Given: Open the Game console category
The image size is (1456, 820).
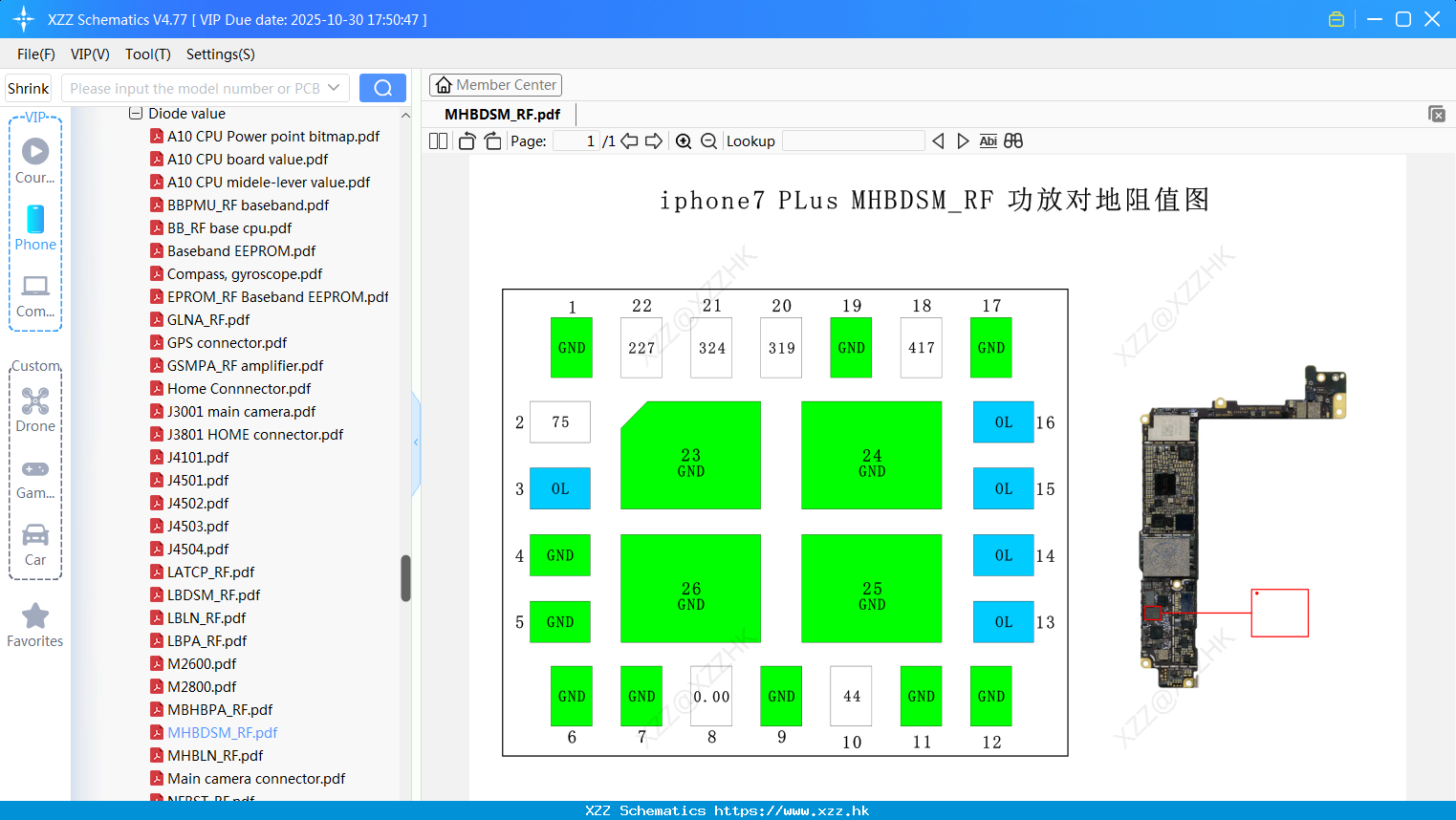Looking at the screenshot, I should (x=35, y=478).
